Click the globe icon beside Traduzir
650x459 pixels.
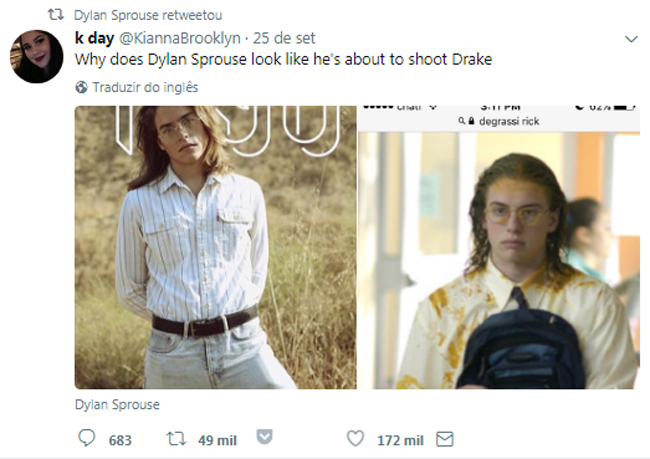(x=82, y=87)
